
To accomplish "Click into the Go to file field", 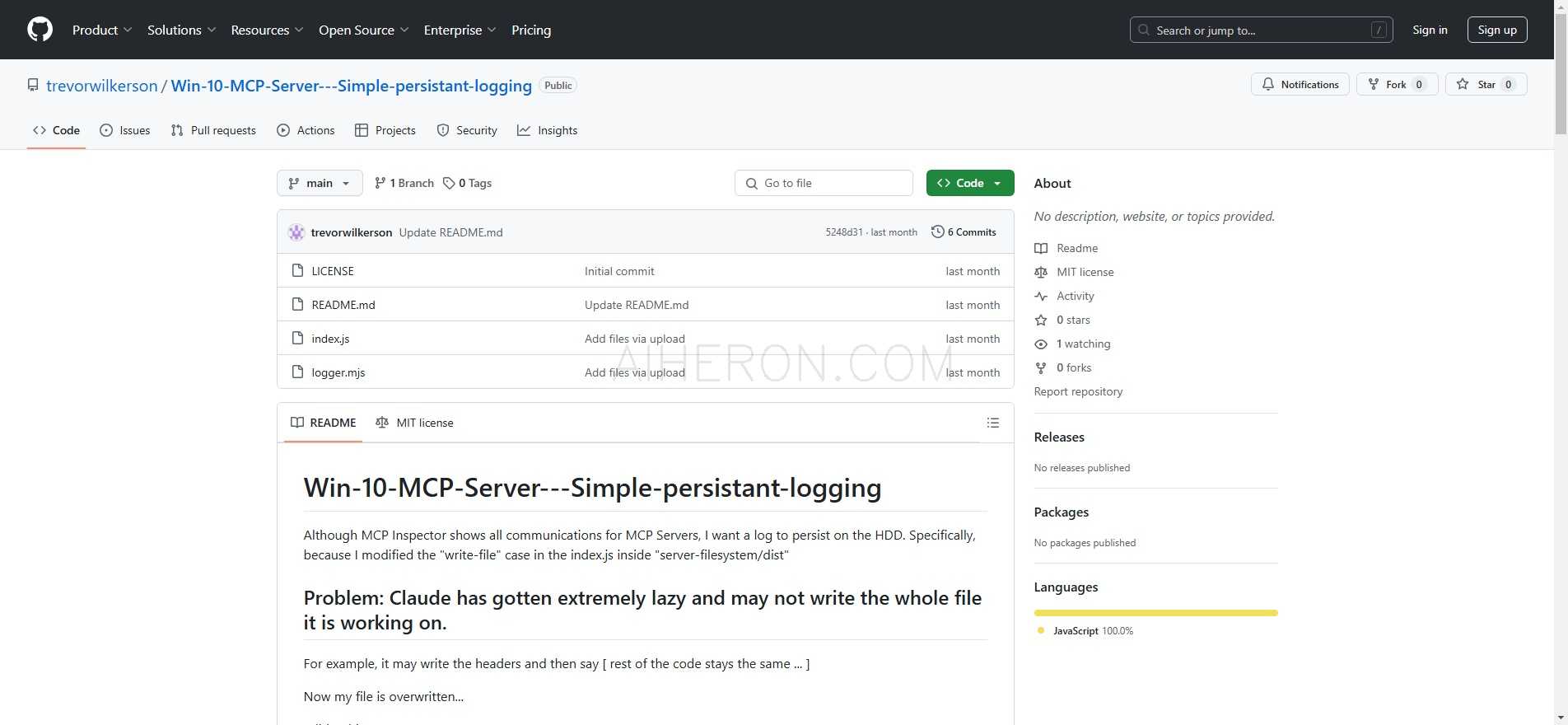I will coord(824,183).
